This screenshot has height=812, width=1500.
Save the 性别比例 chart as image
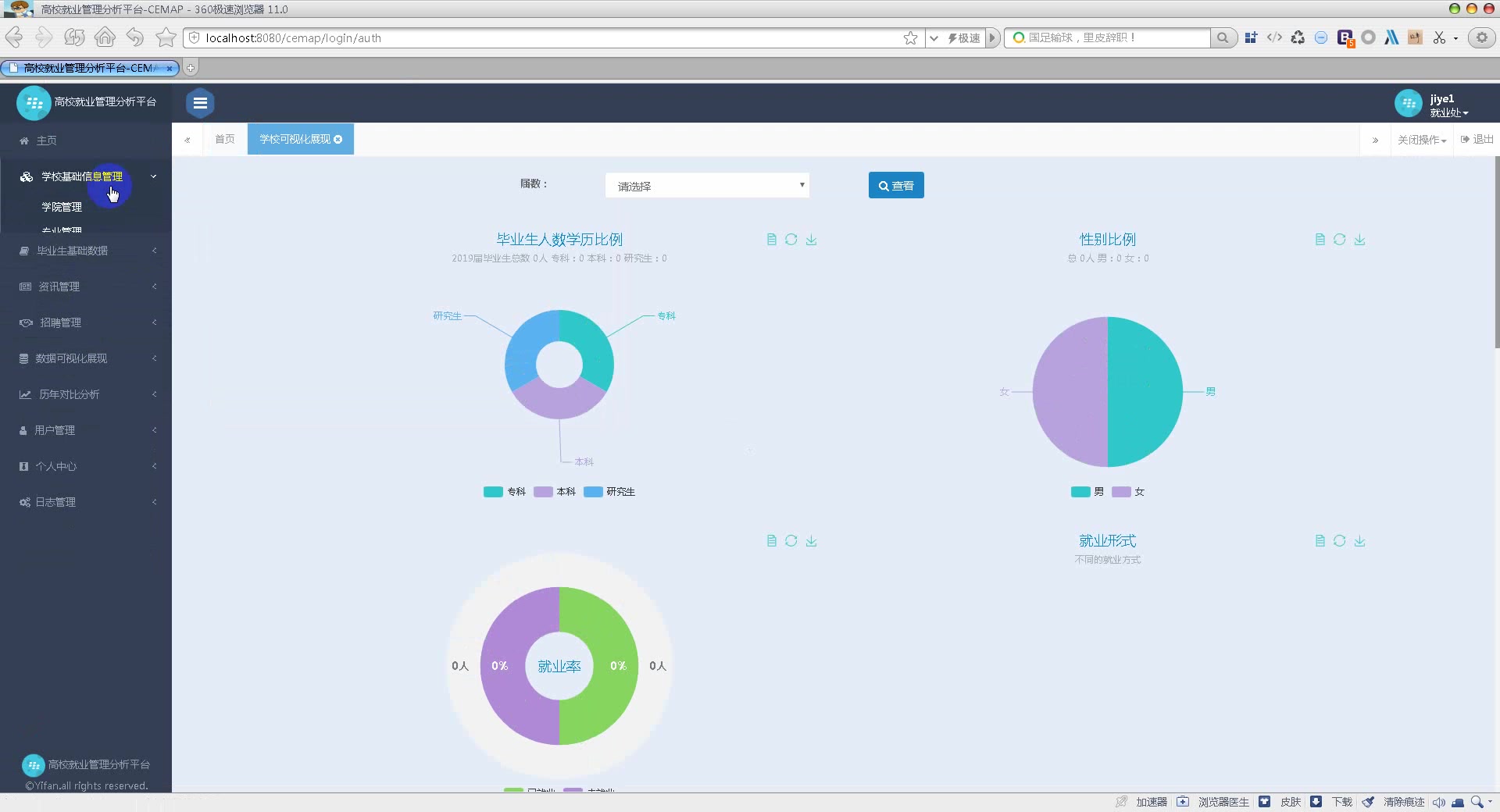click(x=1360, y=240)
